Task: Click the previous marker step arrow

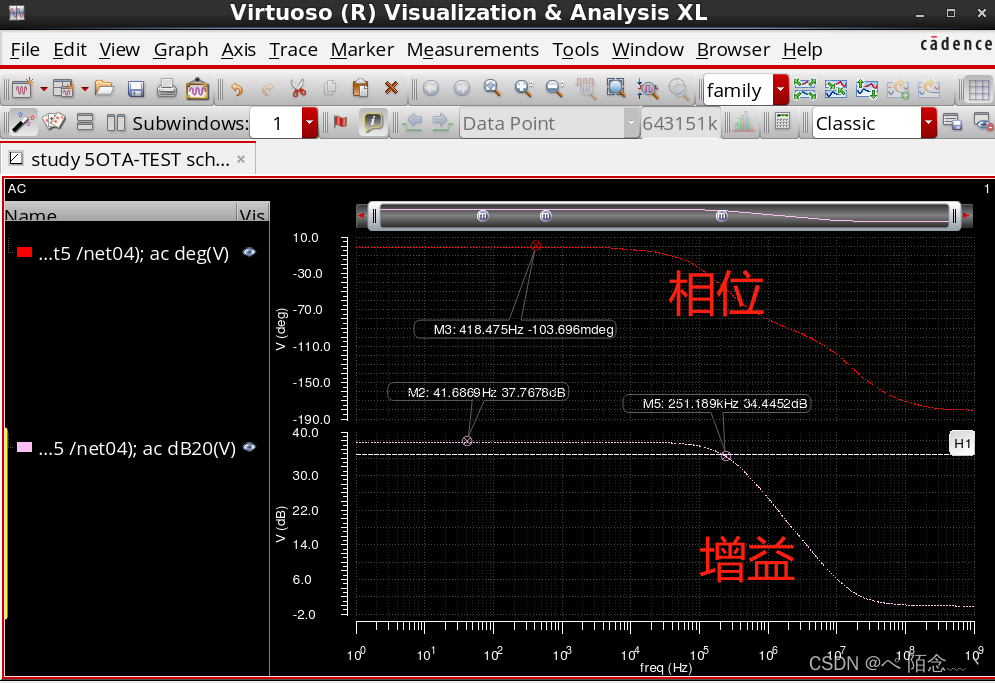Action: point(413,122)
